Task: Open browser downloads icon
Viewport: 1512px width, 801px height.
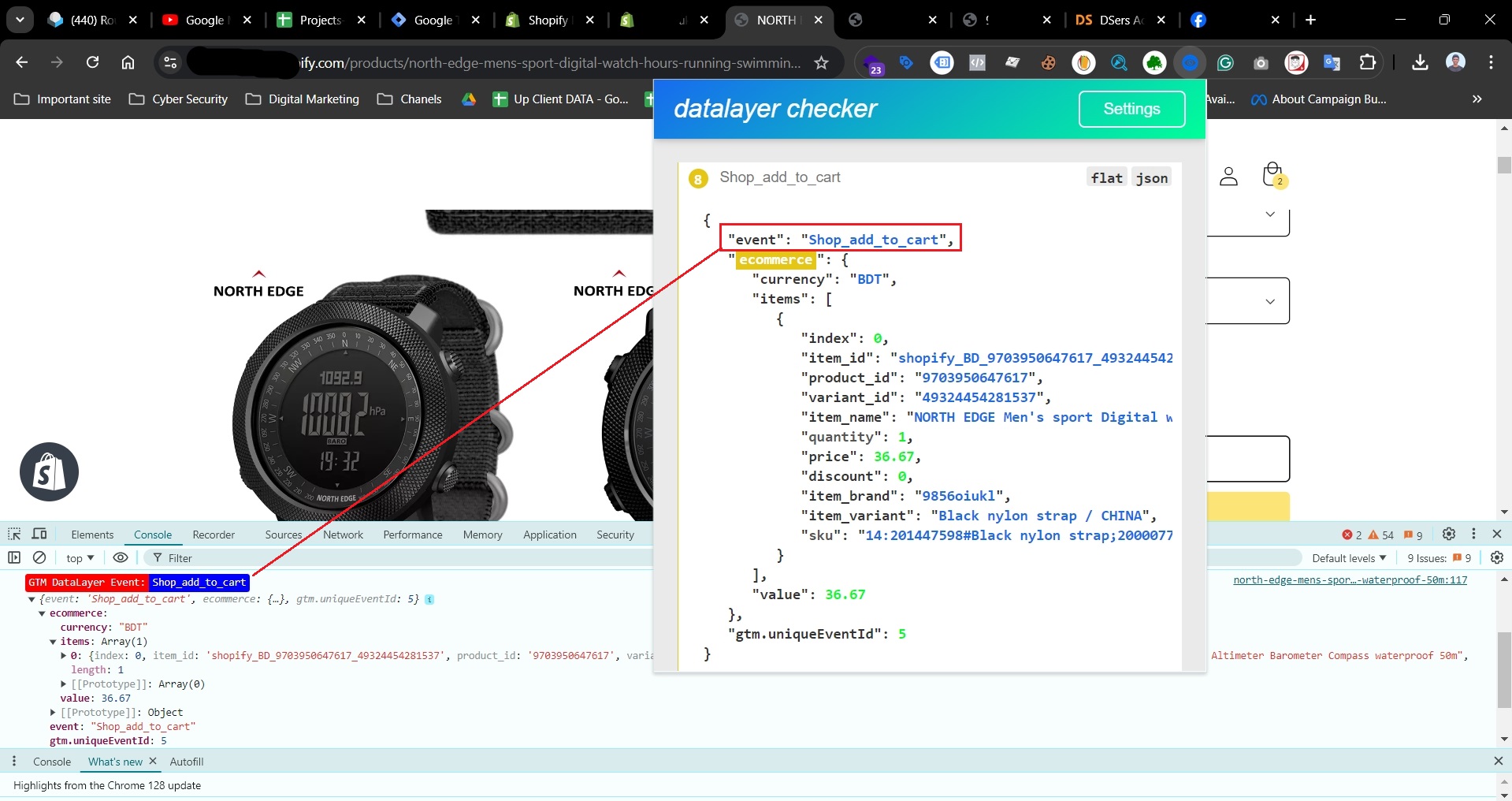Action: pyautogui.click(x=1420, y=62)
